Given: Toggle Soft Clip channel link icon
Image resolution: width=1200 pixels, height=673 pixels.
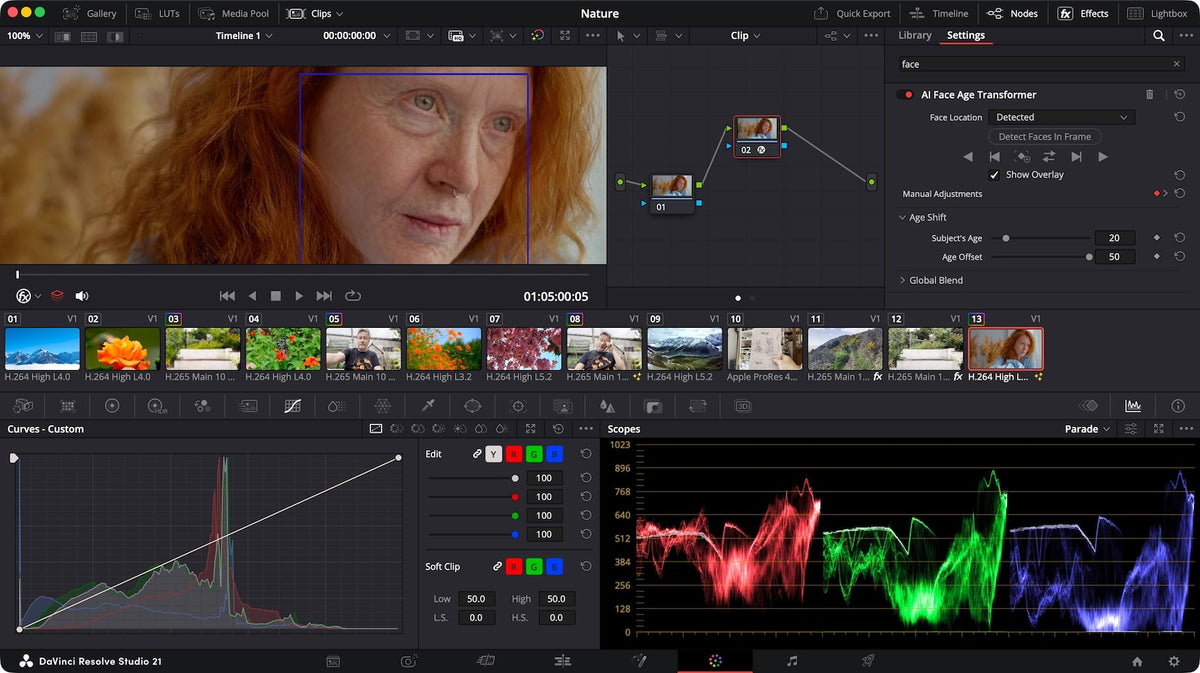Looking at the screenshot, I should click(x=497, y=566).
